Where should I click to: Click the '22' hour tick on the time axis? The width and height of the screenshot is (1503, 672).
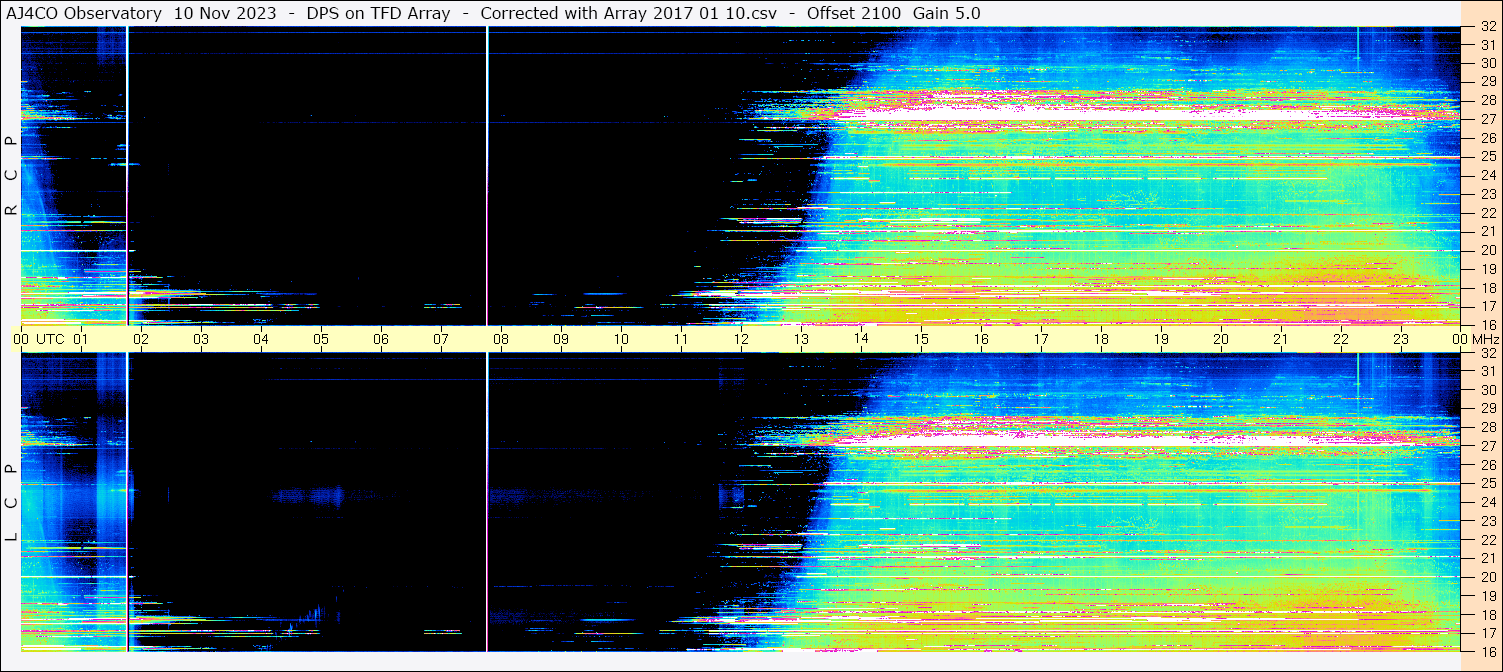tap(1341, 339)
